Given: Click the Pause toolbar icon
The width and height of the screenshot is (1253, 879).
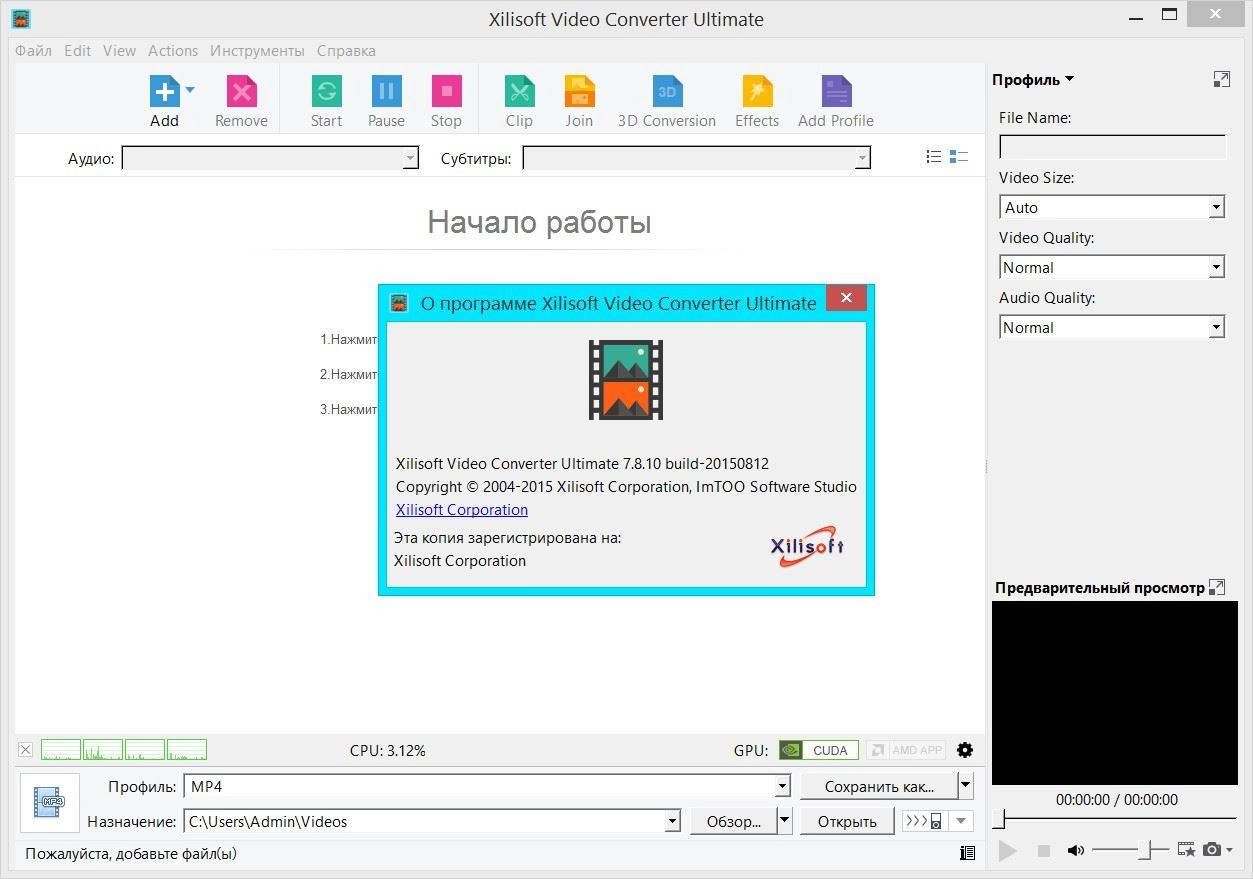Looking at the screenshot, I should coord(386,92).
